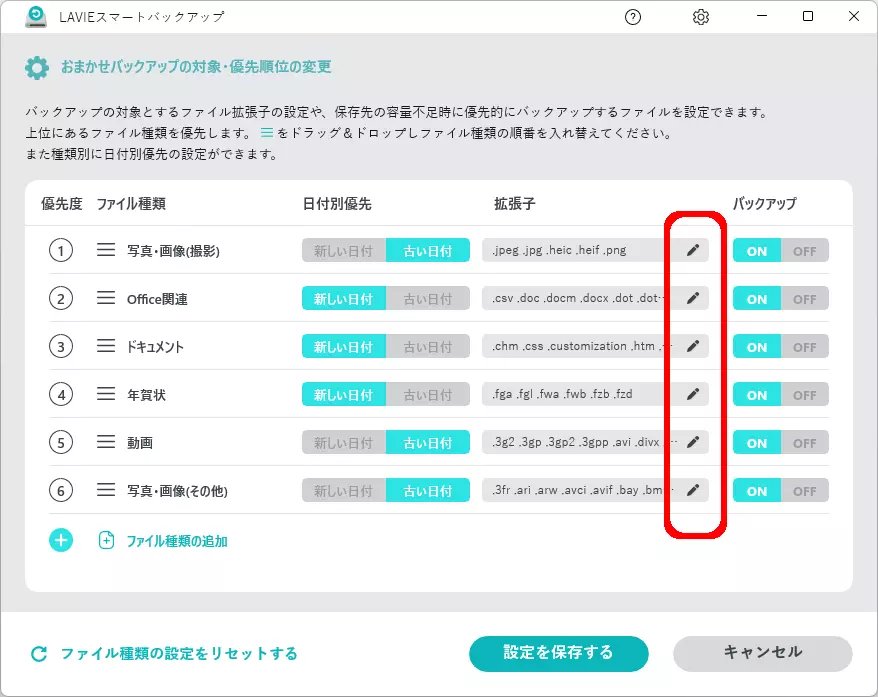Screen dimensions: 878x697
Task: Click drag handle of 年賀状 row
Action: pyautogui.click(x=106, y=394)
